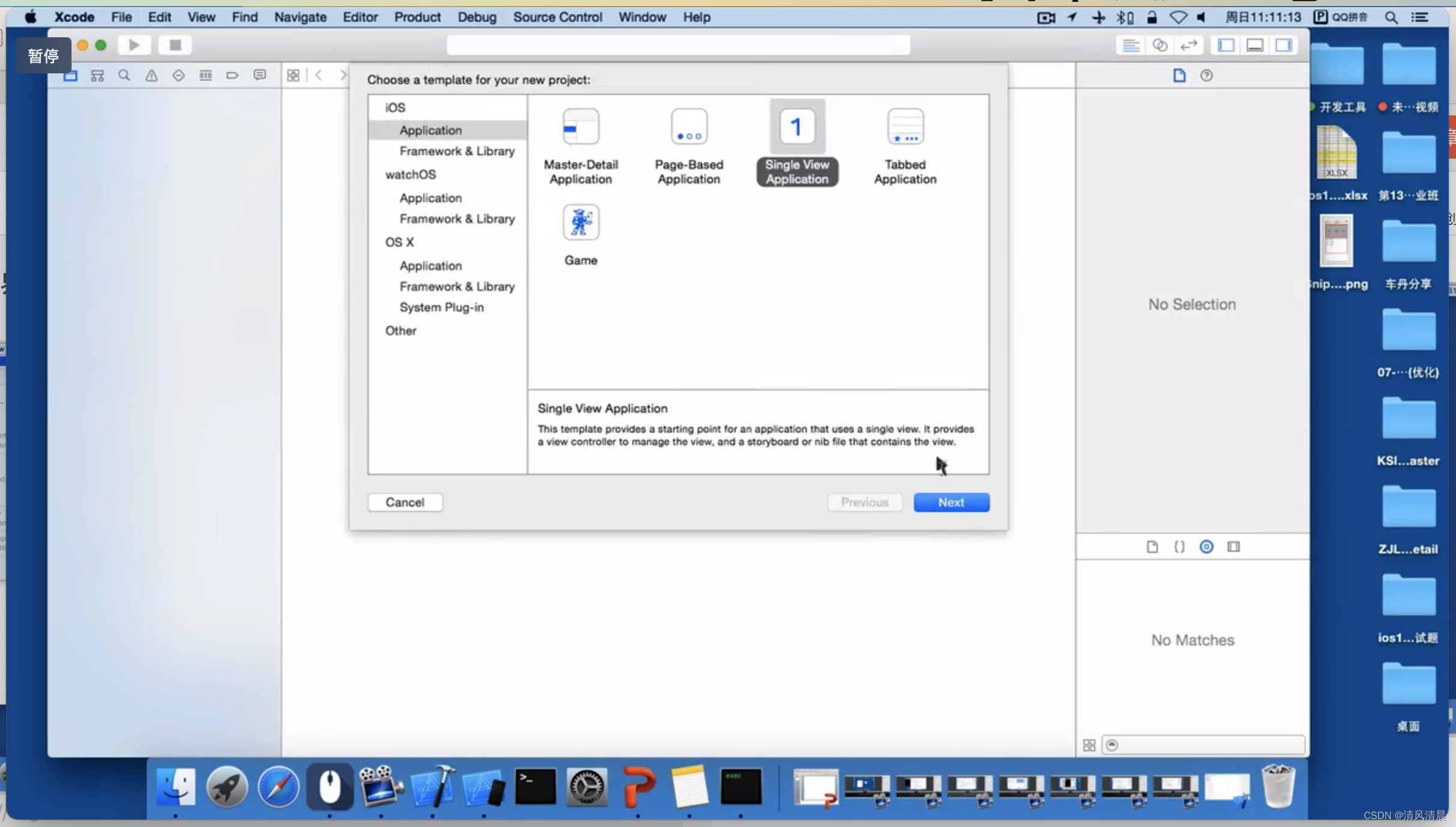Screen dimensions: 1456x827
Task: Open the Test navigator
Action: click(179, 75)
